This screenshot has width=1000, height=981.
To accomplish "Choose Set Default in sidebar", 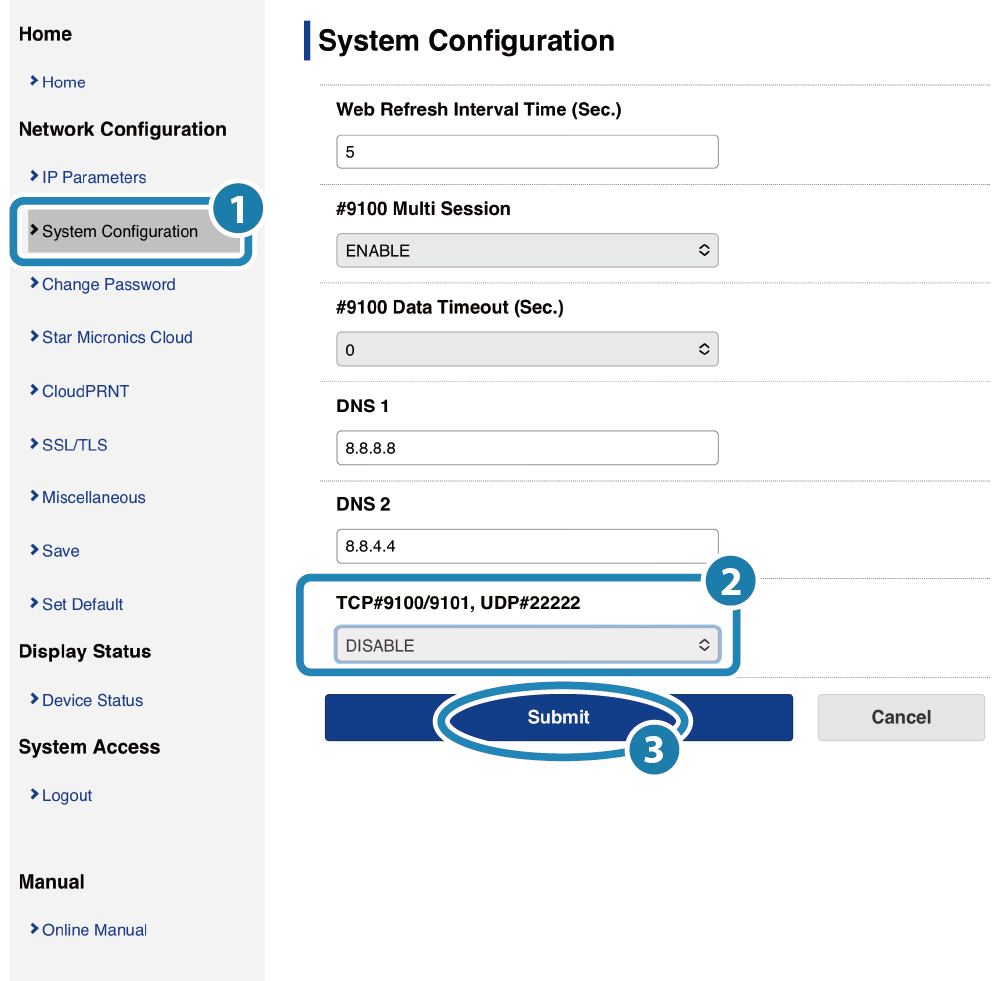I will tap(82, 604).
